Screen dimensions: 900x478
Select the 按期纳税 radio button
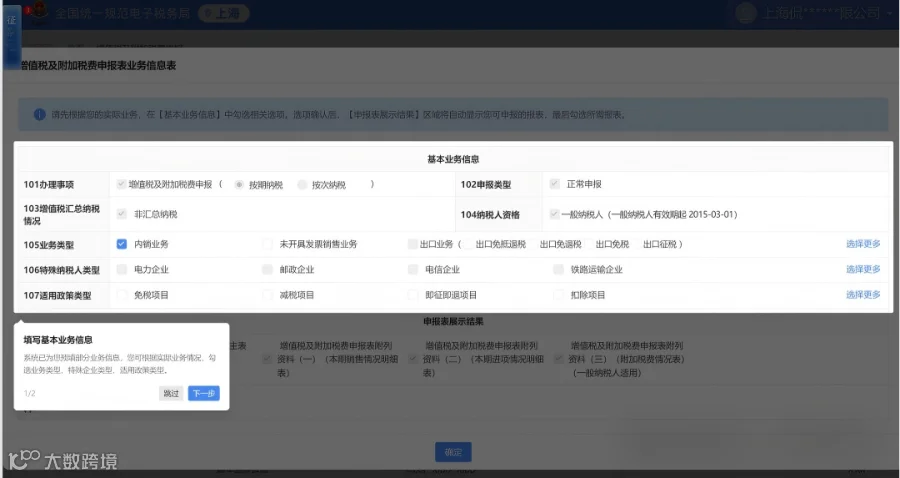click(239, 185)
